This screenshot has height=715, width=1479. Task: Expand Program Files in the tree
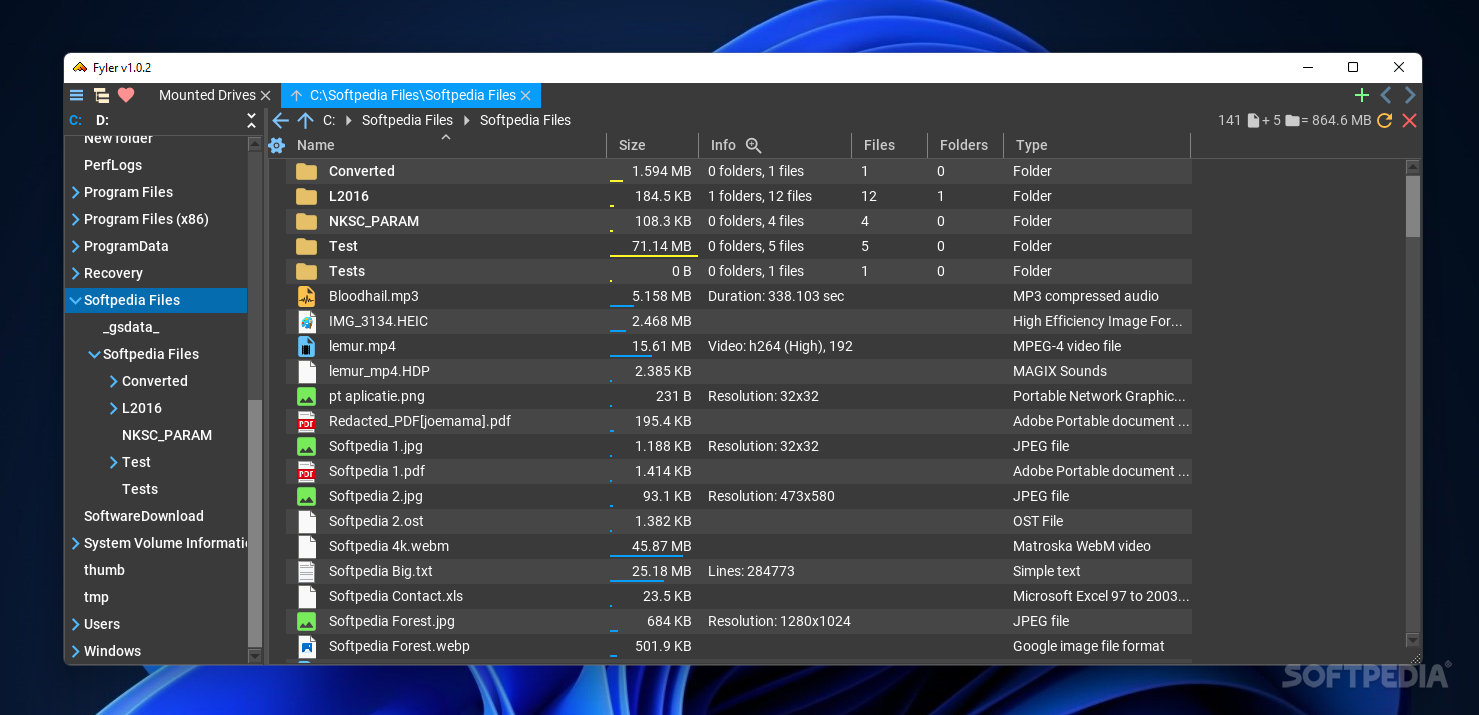click(75, 192)
